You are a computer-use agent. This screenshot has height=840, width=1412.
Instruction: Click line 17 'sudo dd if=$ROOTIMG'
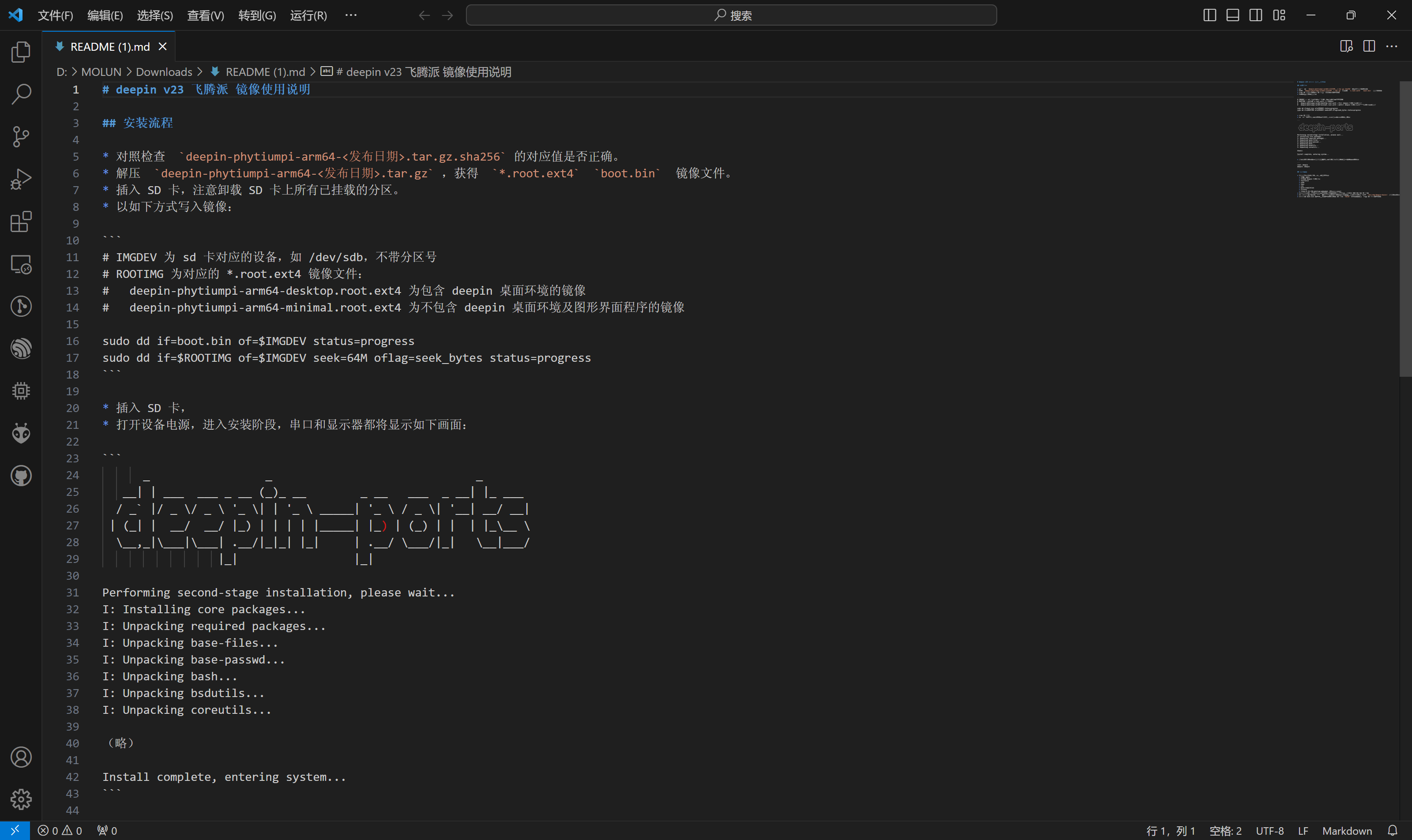(346, 358)
